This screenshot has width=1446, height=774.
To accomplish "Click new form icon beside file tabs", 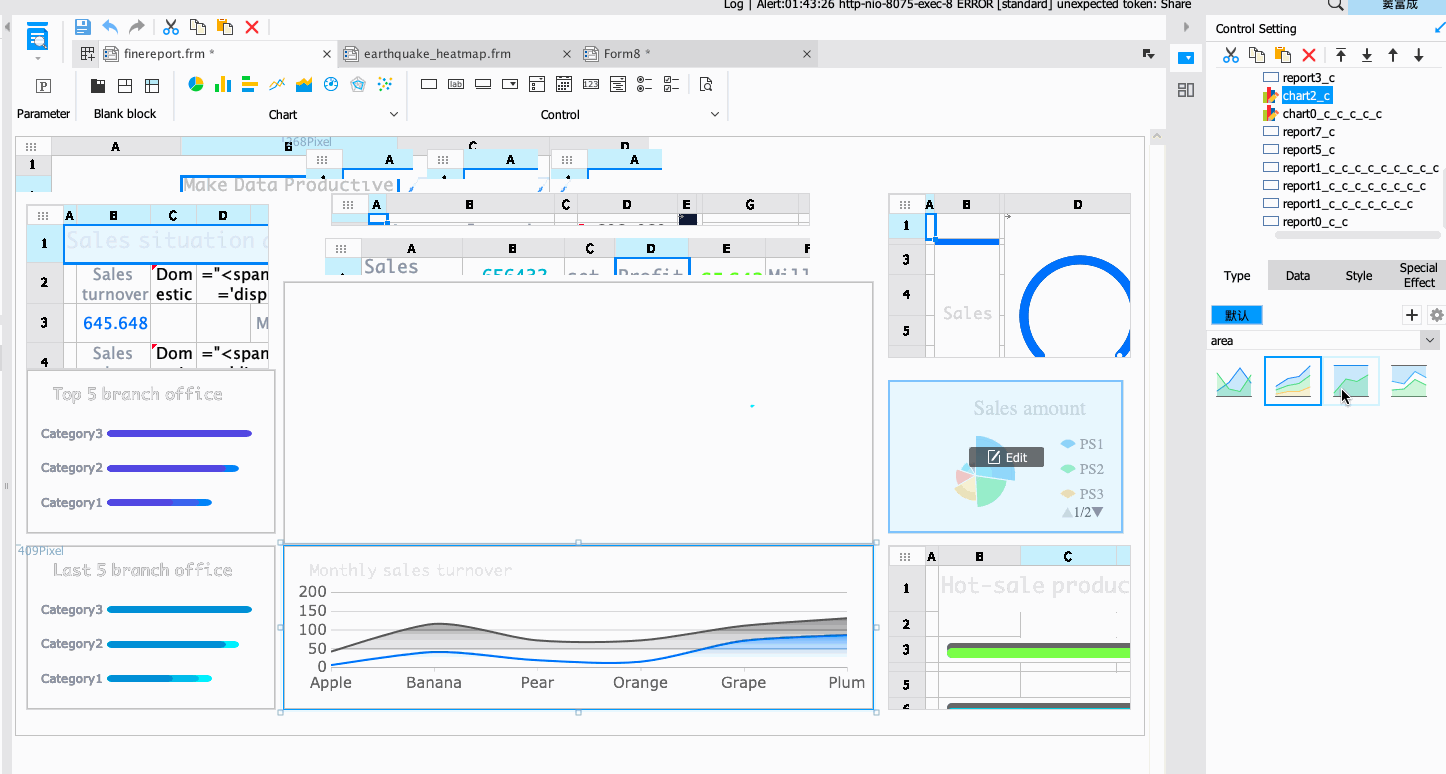I will pyautogui.click(x=88, y=53).
